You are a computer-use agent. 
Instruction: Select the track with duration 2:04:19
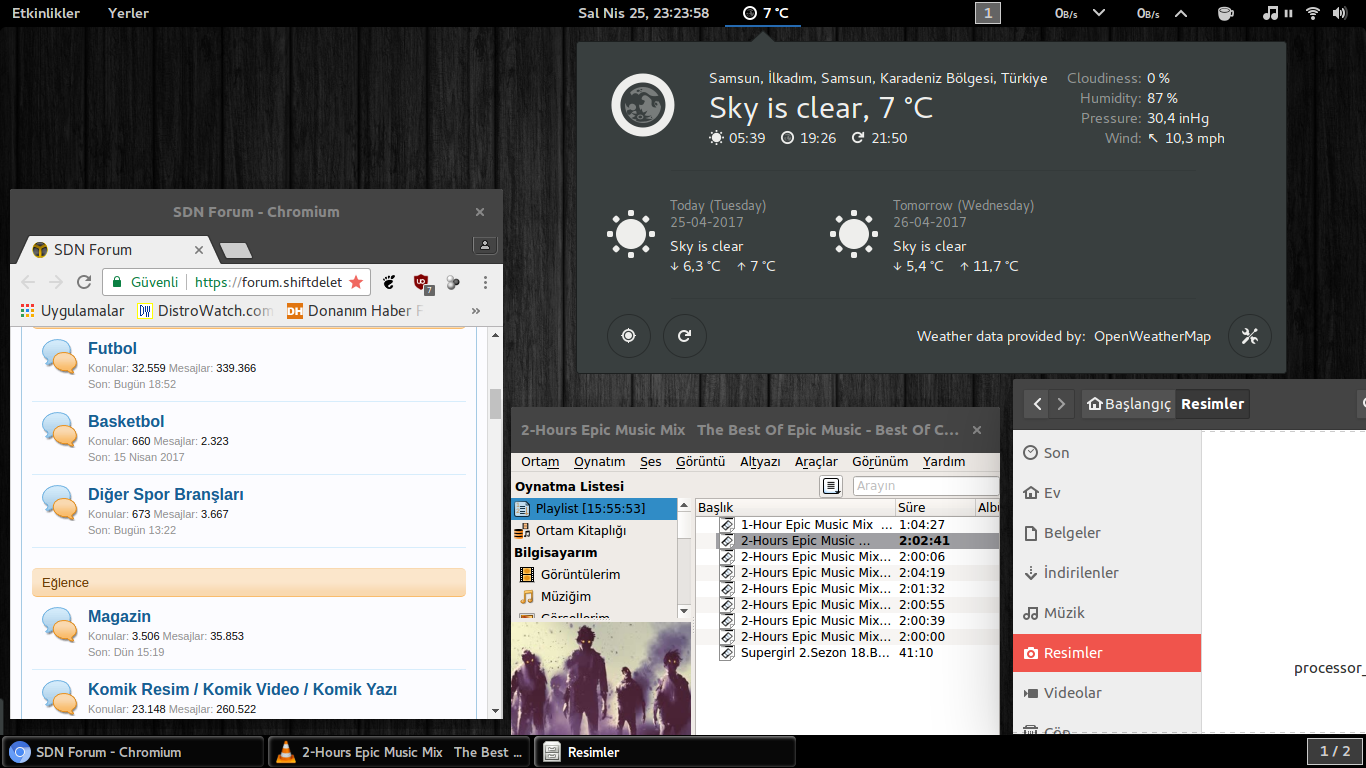click(847, 573)
